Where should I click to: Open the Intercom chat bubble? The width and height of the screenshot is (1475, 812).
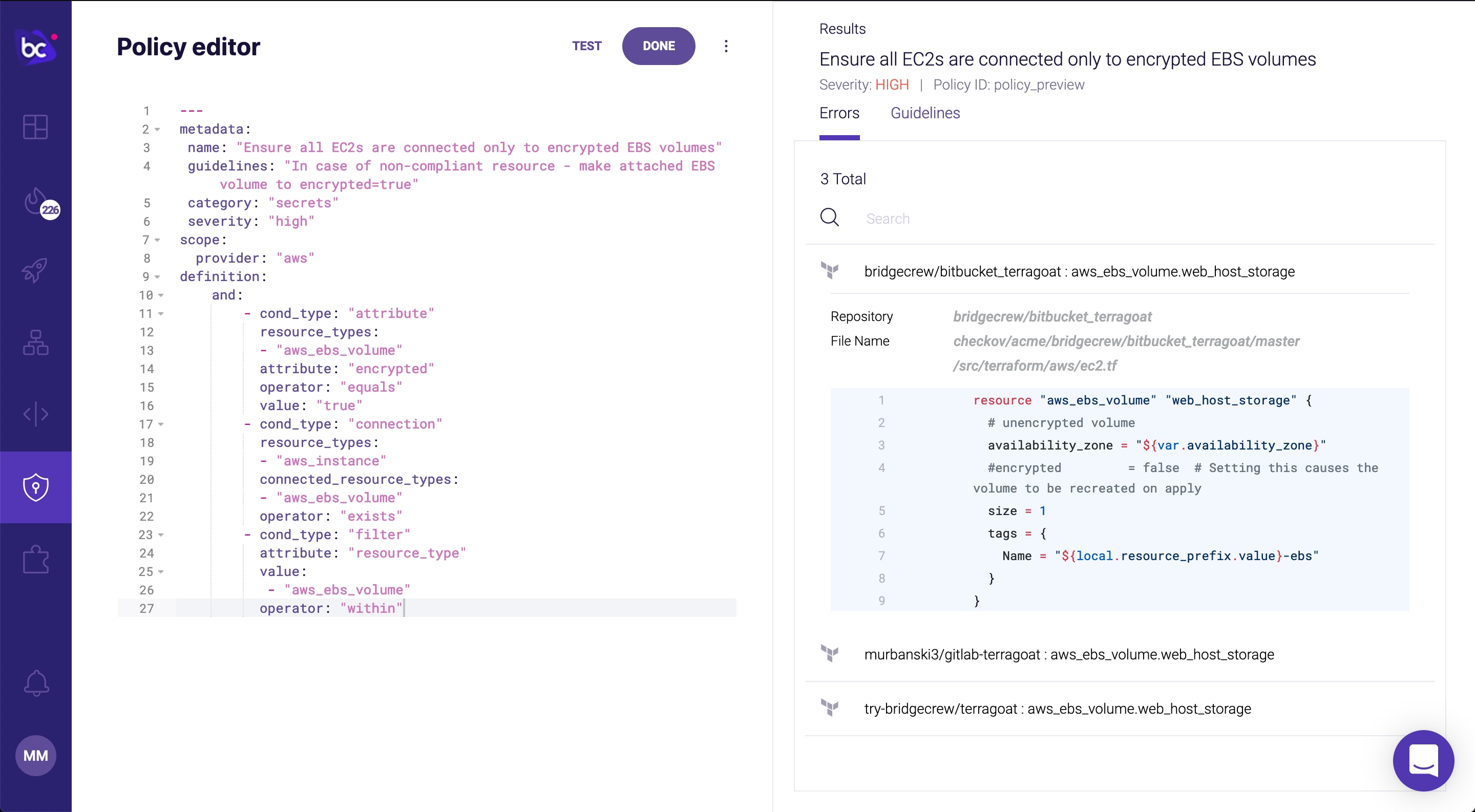point(1423,761)
